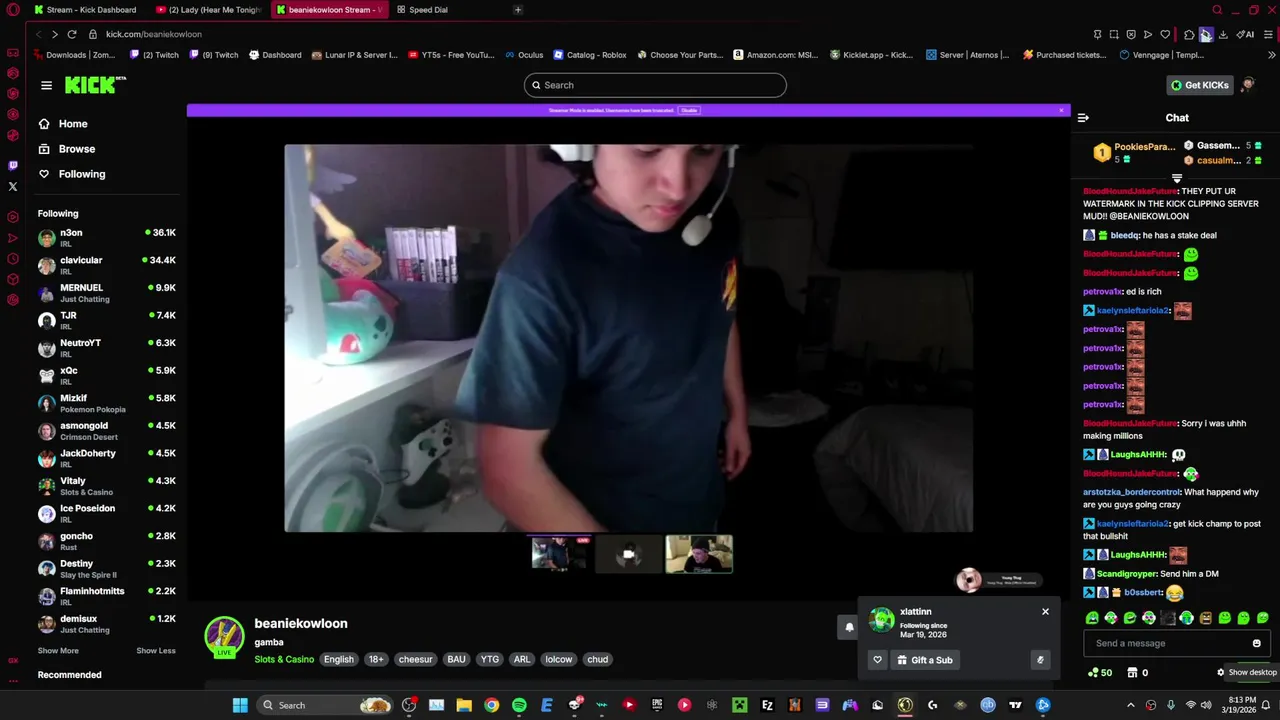Mute user with icon in xlattinn card
The image size is (1280, 720).
pos(1040,660)
